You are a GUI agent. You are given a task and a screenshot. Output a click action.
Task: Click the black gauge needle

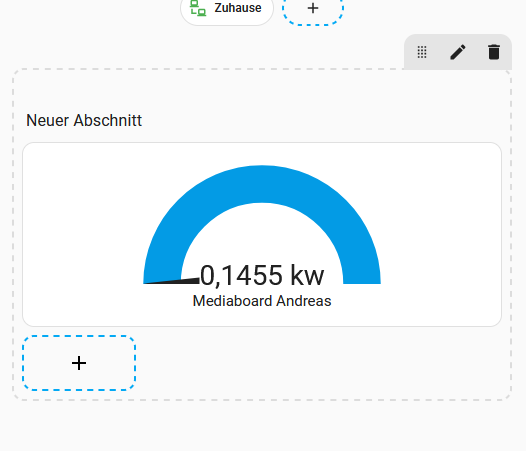coord(171,281)
